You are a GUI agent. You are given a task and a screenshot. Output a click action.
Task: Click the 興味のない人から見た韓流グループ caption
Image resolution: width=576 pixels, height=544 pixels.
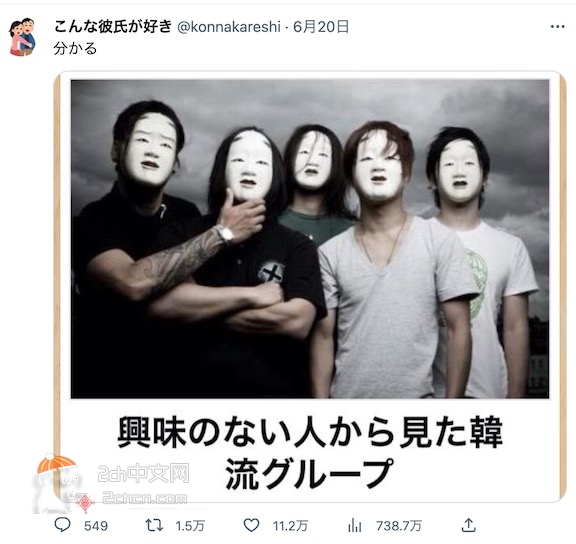(309, 453)
